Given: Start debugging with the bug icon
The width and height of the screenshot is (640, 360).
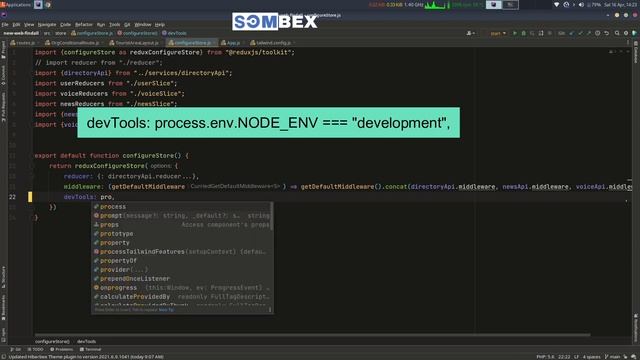Looking at the screenshot, I should 523,33.
